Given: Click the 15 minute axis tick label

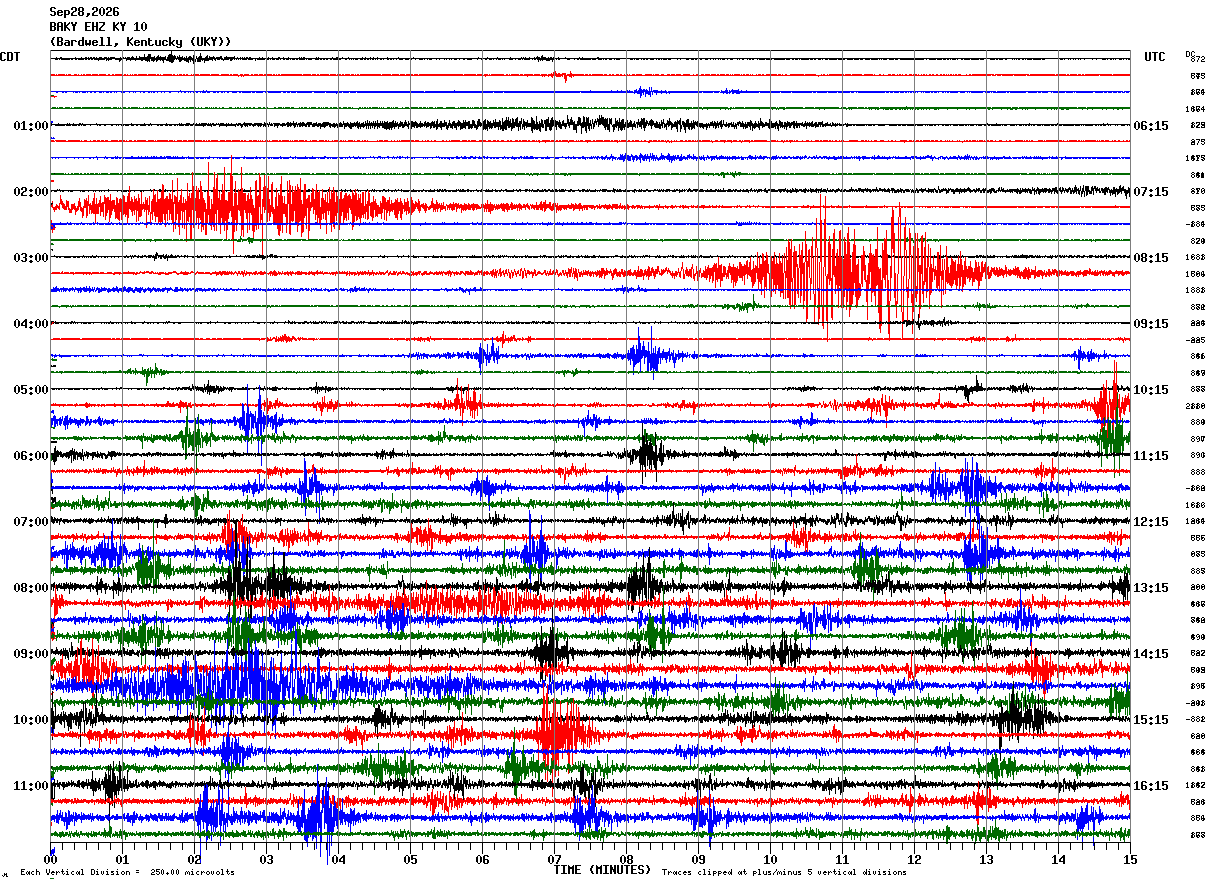Looking at the screenshot, I should click(x=1129, y=859).
